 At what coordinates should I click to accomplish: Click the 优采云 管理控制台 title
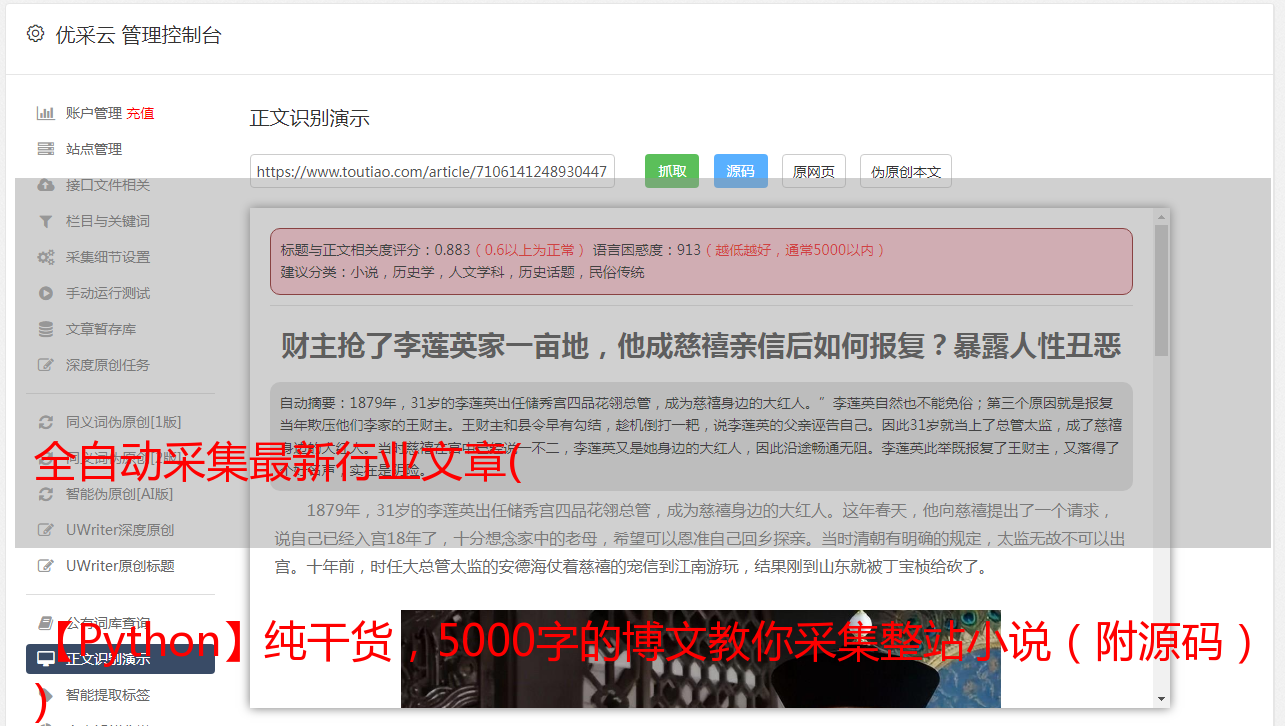pyautogui.click(x=138, y=35)
